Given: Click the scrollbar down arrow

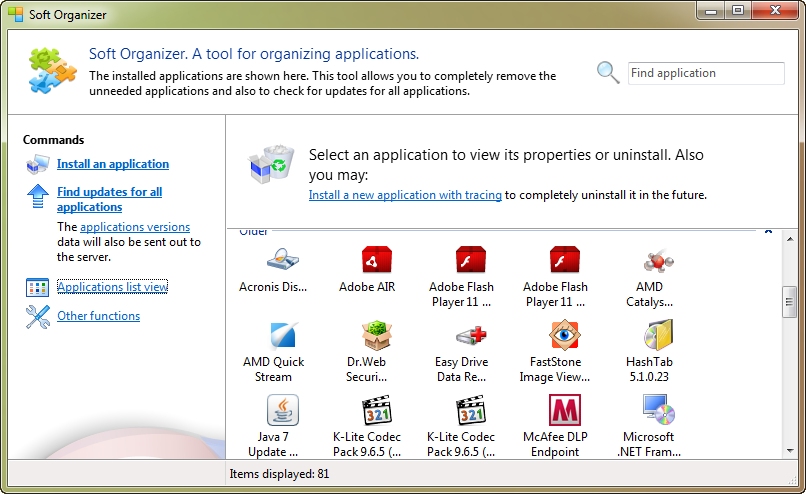Looking at the screenshot, I should click(x=790, y=451).
